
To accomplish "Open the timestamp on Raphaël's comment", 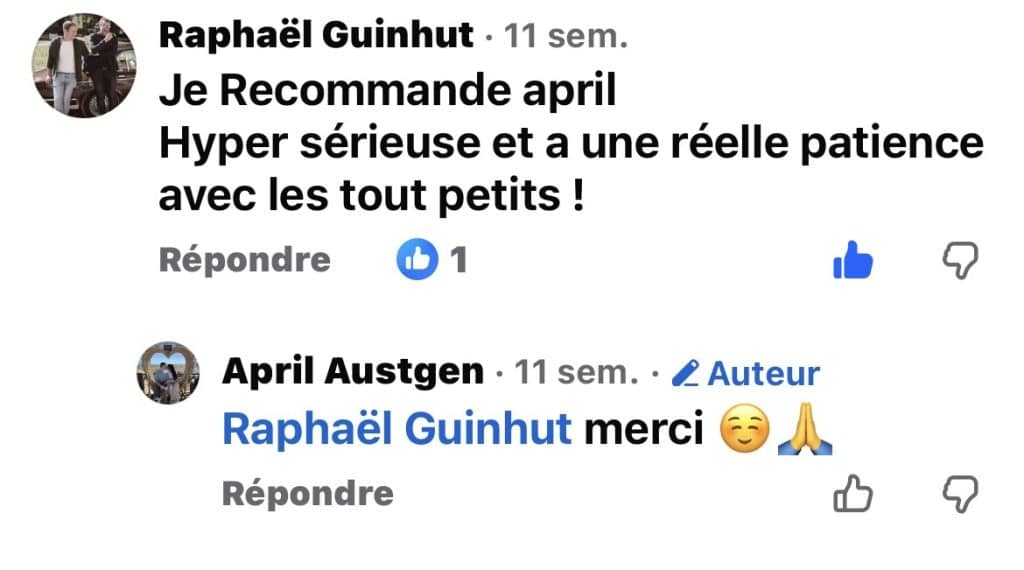I will 567,38.
